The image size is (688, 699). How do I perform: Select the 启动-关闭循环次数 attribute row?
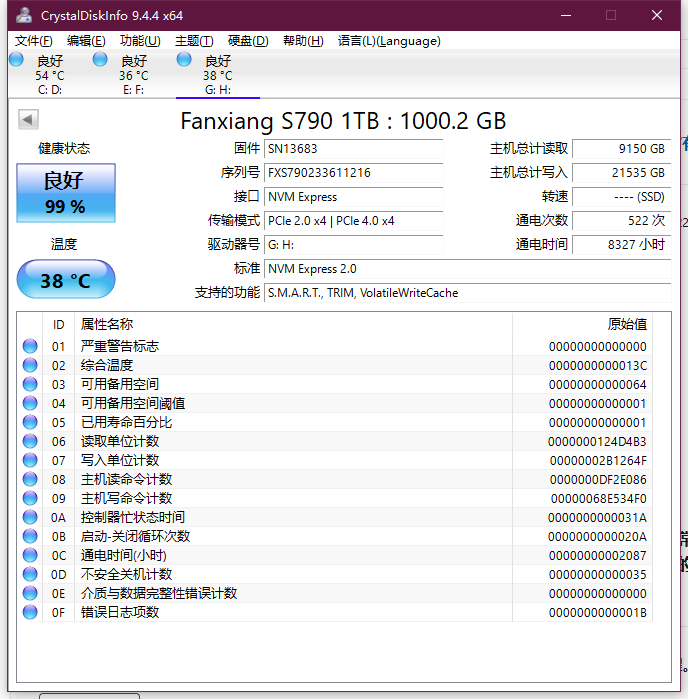click(x=334, y=536)
